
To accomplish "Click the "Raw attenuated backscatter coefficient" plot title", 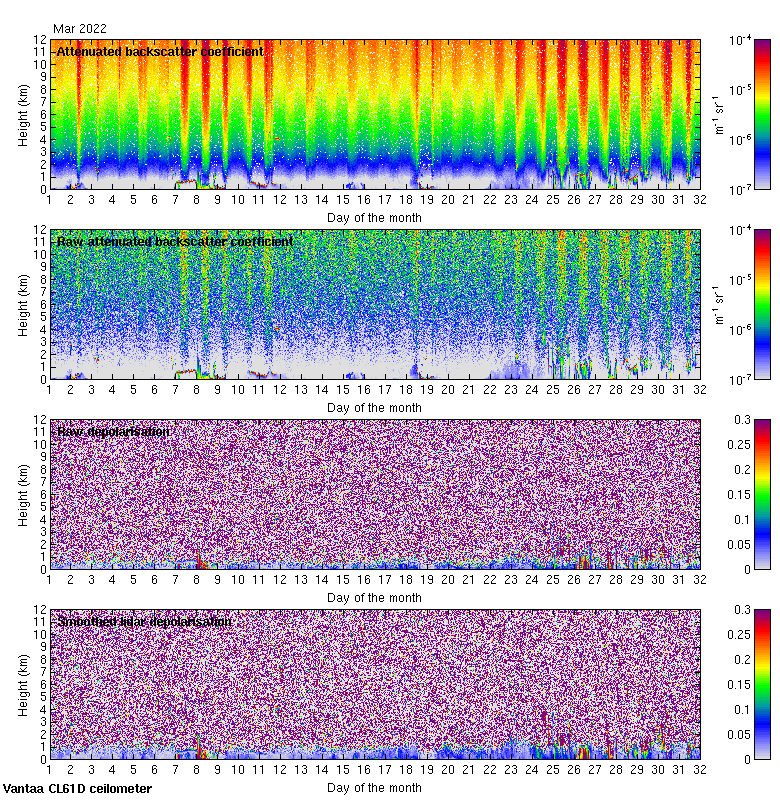I will (x=175, y=241).
